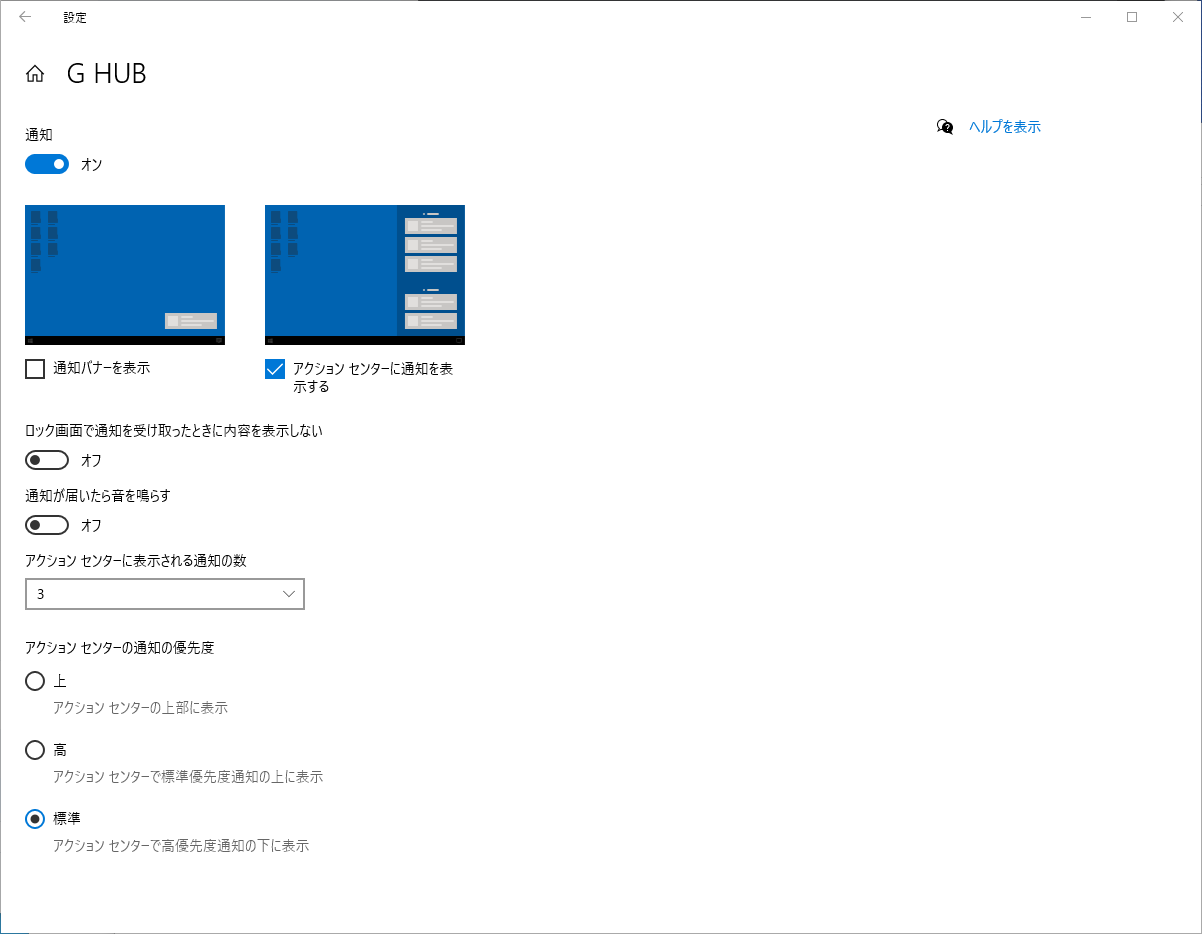Uncheck アクション センターに通知を表示する checkbox
This screenshot has height=934, width=1202.
(x=275, y=369)
